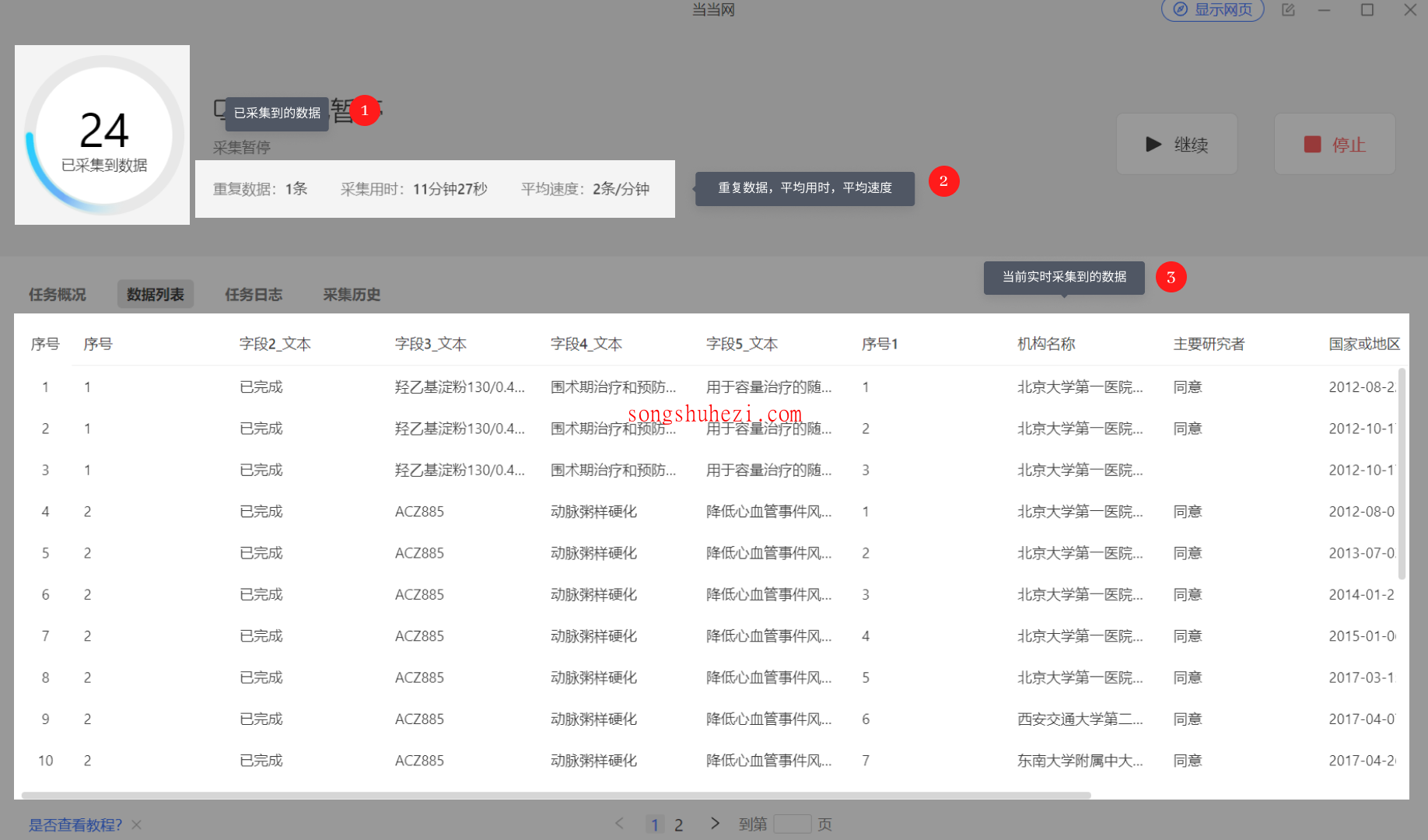Click 西安交通大学第二... institution cell

pos(1080,719)
